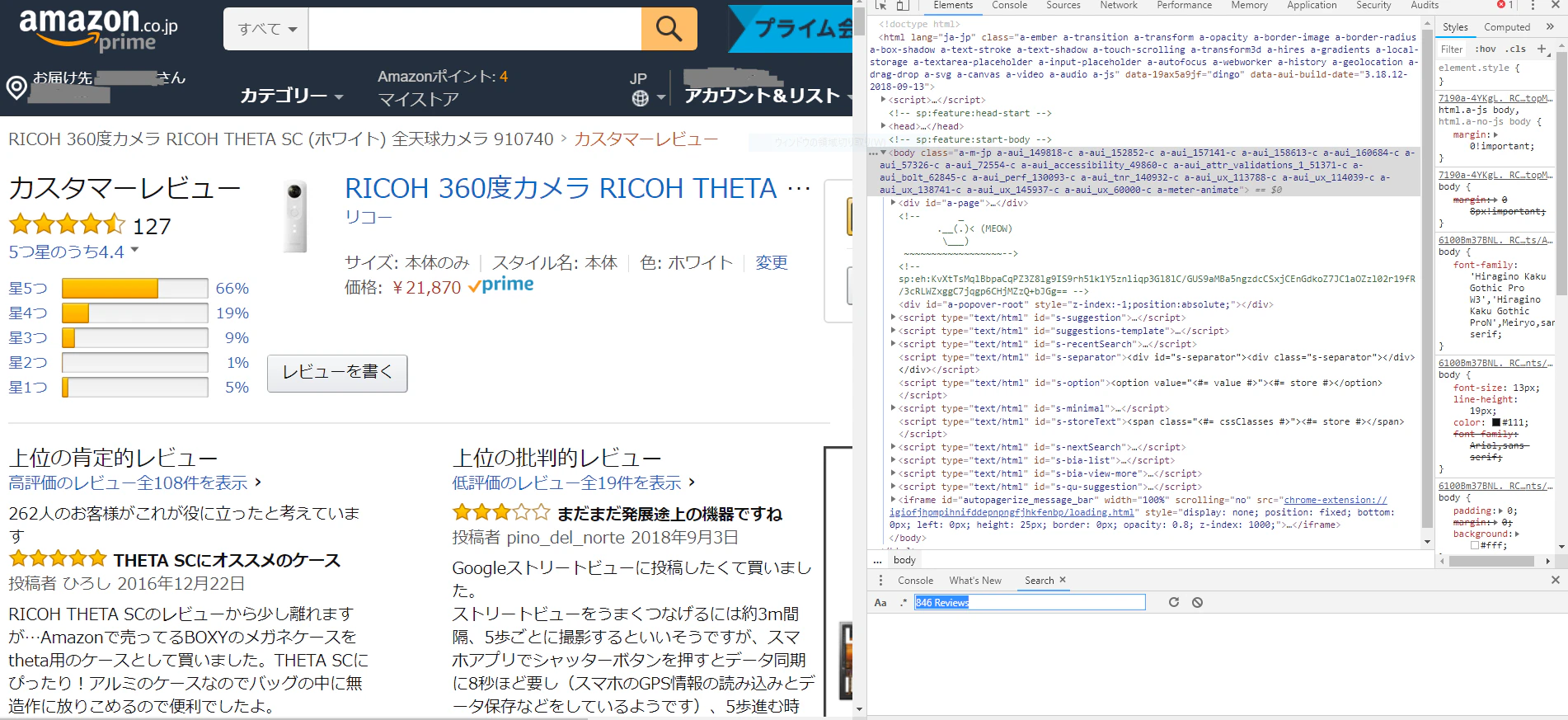
Task: Expand the head element node
Action: pyautogui.click(x=884, y=126)
